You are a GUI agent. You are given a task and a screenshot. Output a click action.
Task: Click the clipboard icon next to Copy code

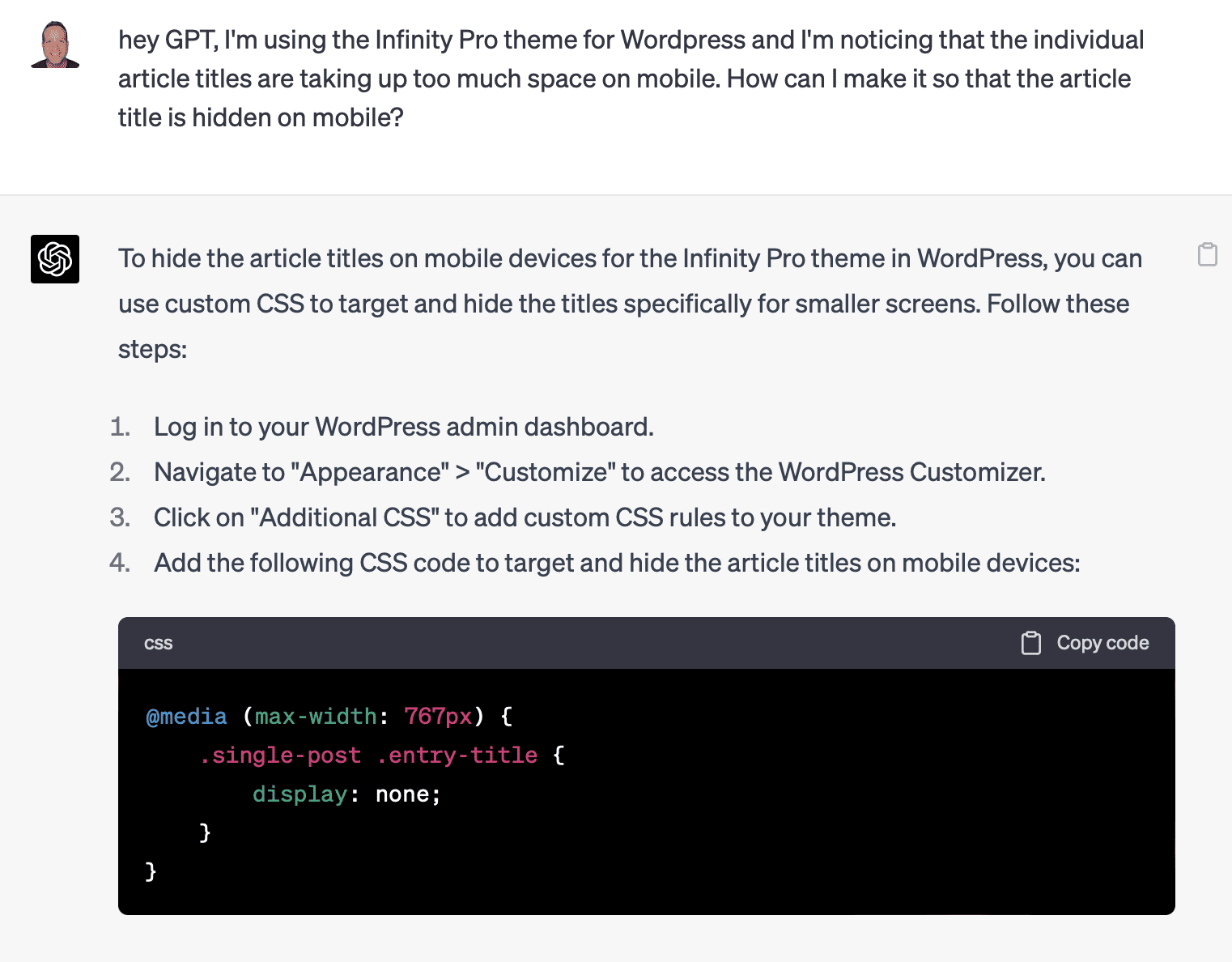pyautogui.click(x=1031, y=643)
